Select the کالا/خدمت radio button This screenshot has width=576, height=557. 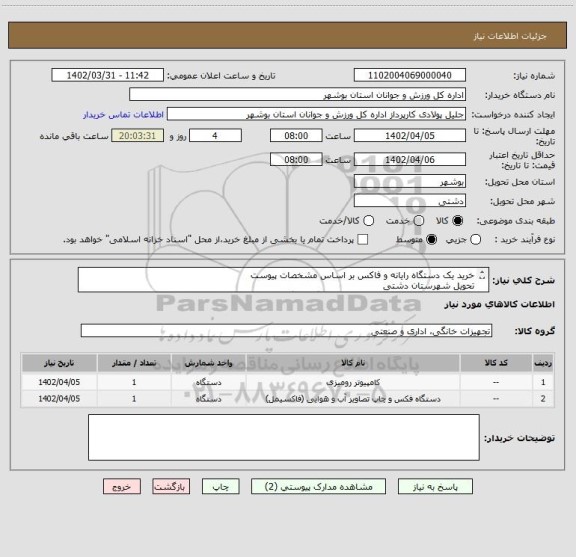368,221
